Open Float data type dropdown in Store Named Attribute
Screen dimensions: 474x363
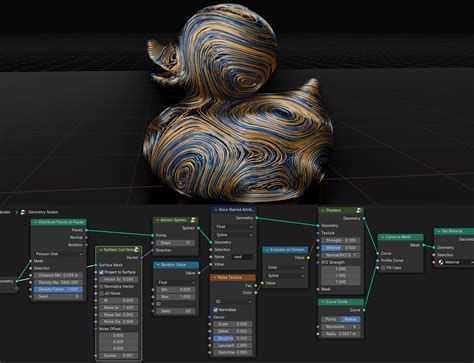(x=234, y=227)
